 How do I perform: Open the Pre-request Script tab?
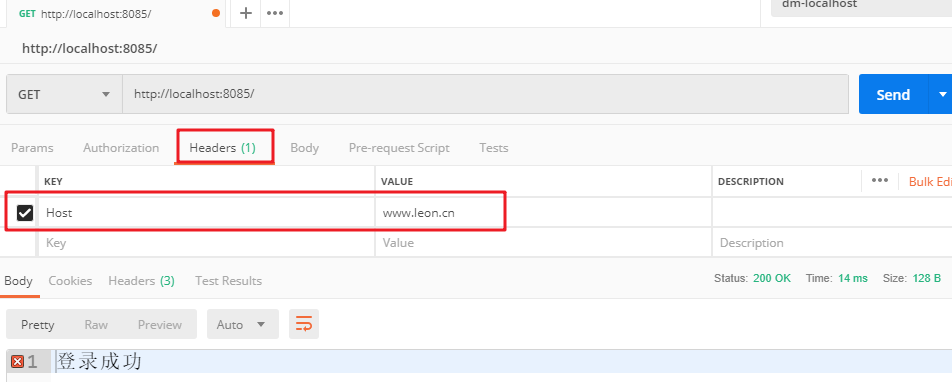coord(399,148)
